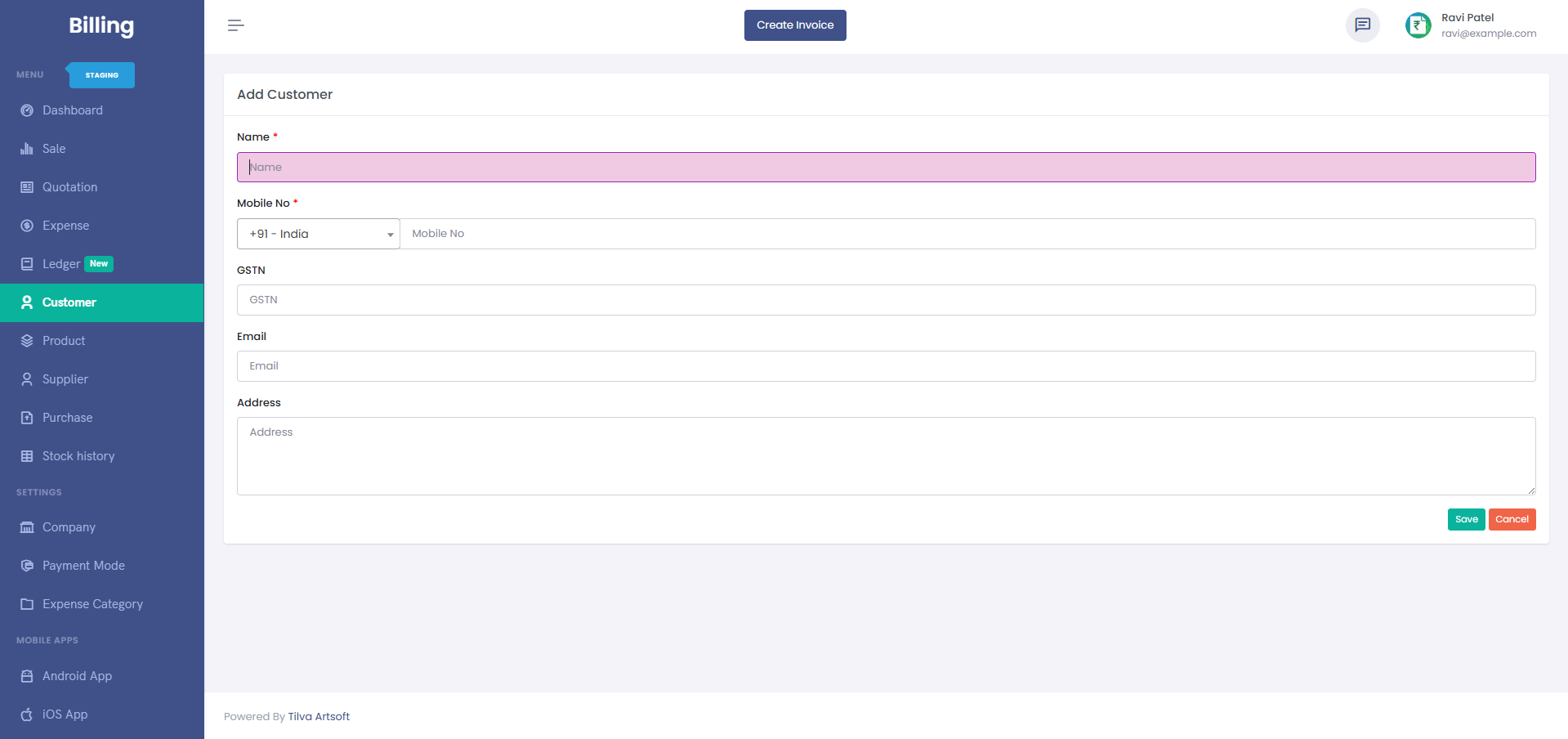
Task: Click the Tilva Artsoft footer link
Action: point(319,716)
